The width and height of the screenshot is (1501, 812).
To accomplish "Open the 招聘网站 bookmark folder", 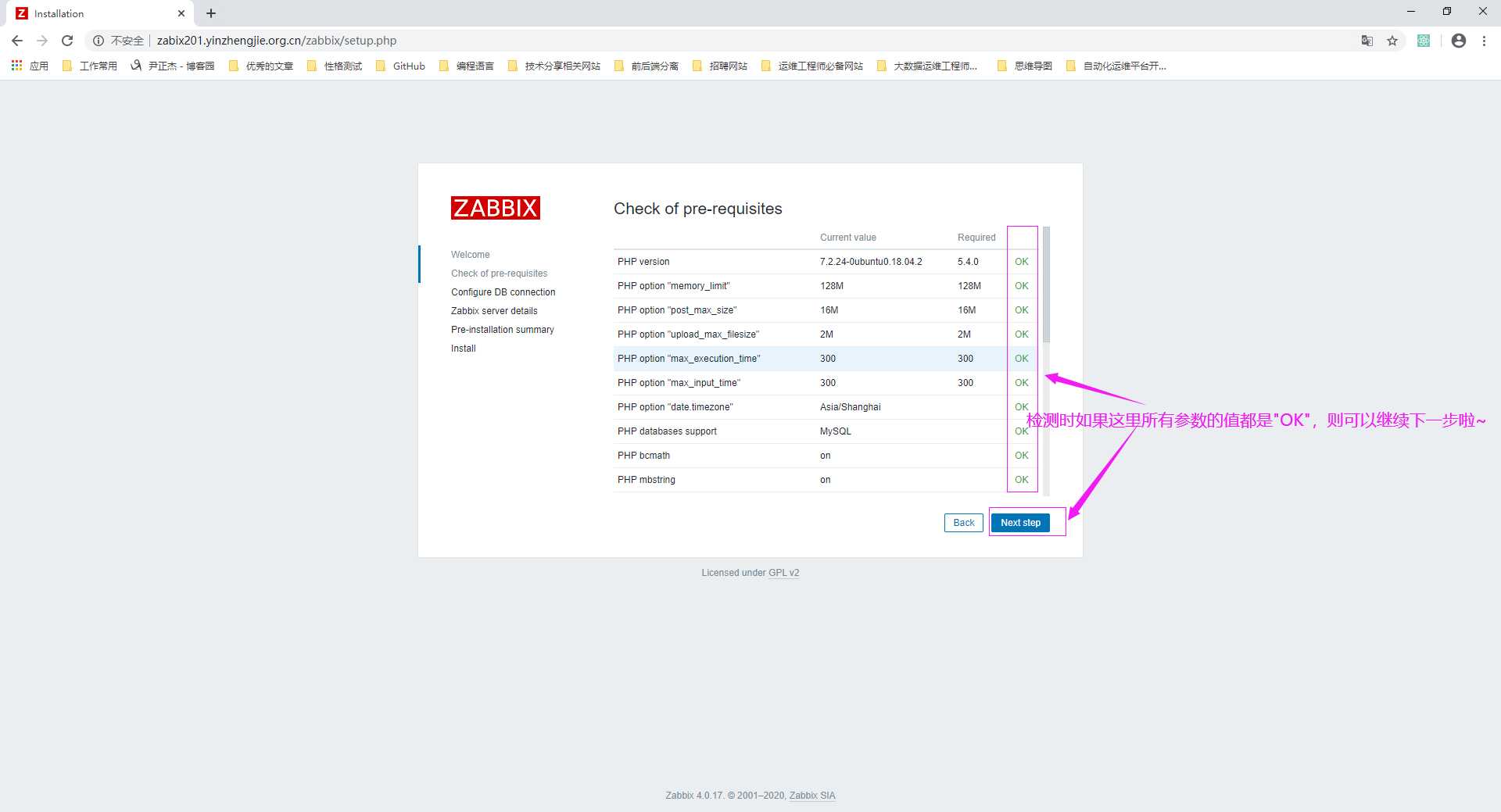I will point(720,66).
